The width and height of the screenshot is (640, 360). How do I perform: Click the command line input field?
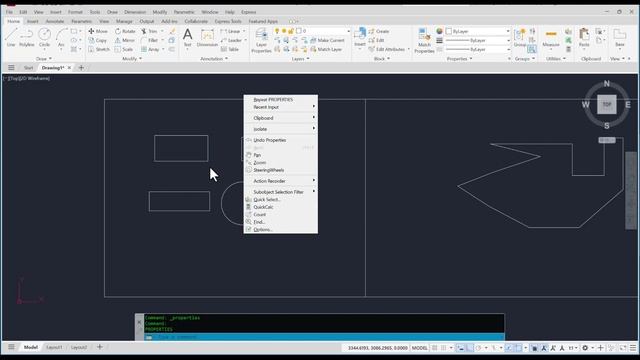click(324, 337)
